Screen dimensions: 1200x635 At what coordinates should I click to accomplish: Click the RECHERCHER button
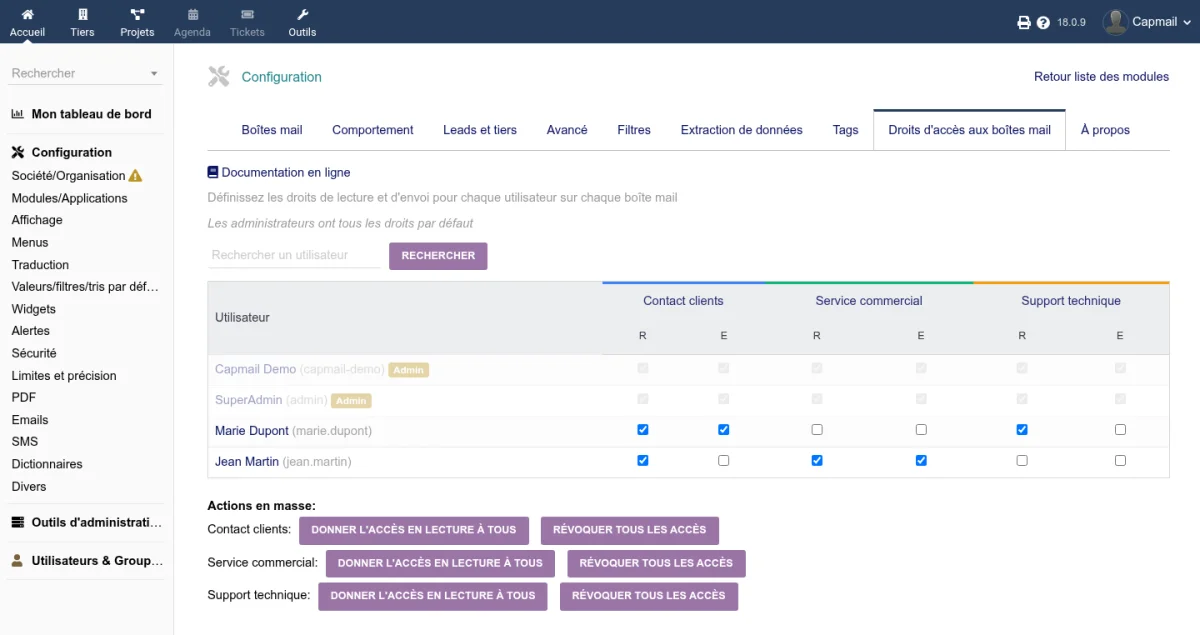tap(438, 256)
